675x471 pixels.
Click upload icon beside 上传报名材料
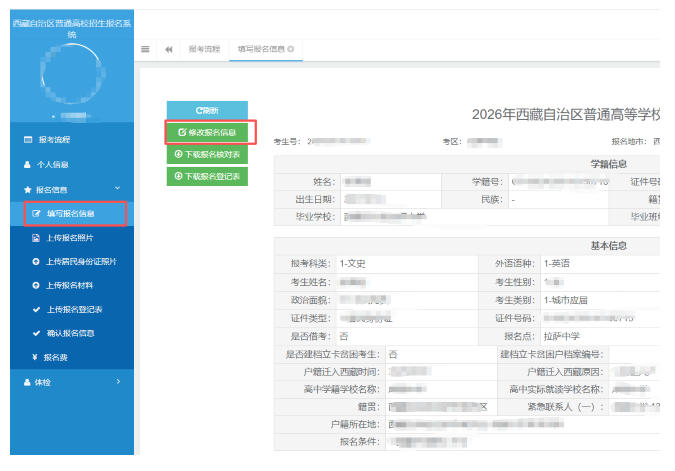pos(36,285)
